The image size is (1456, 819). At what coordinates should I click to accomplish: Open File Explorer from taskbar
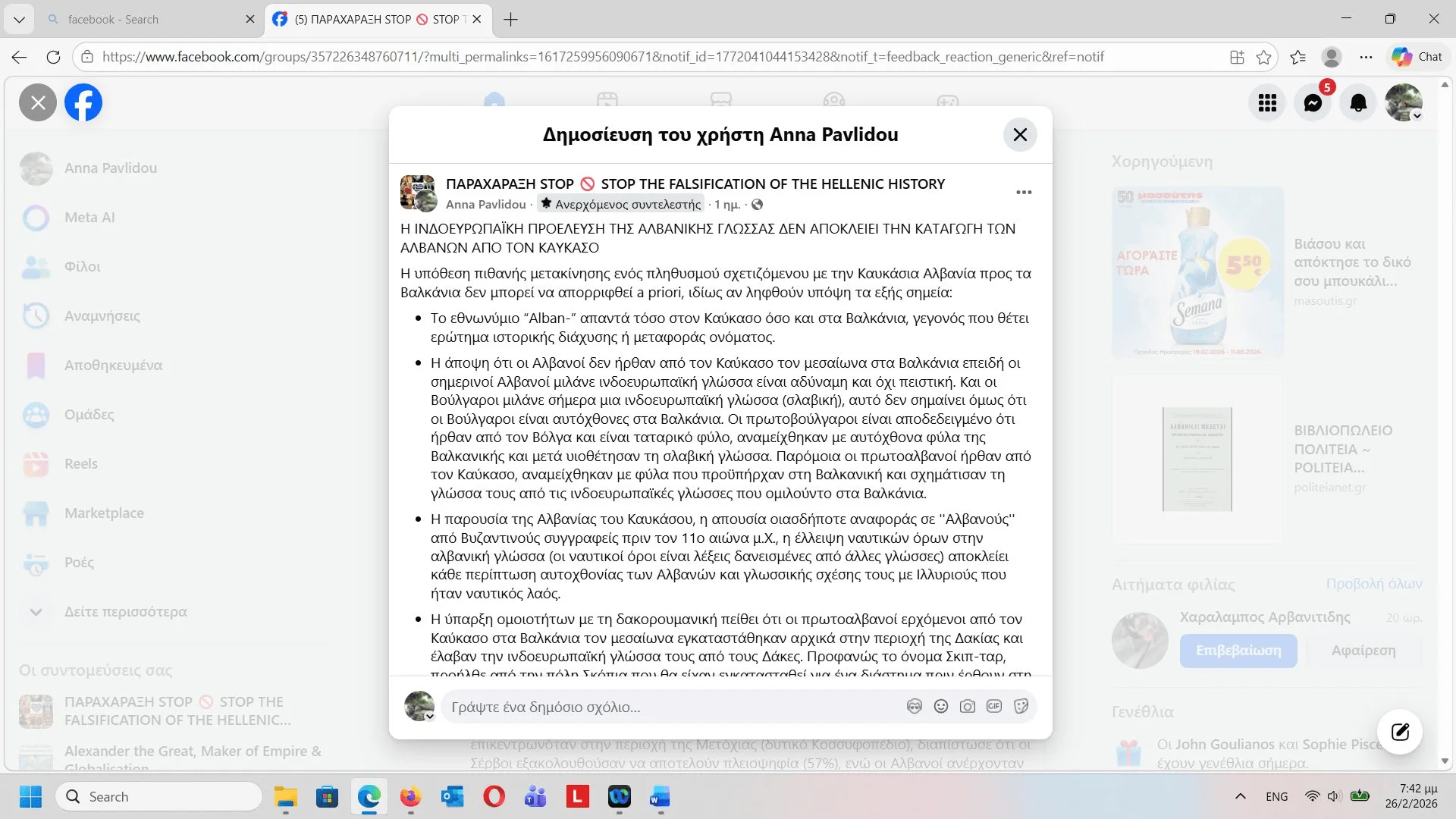286,797
